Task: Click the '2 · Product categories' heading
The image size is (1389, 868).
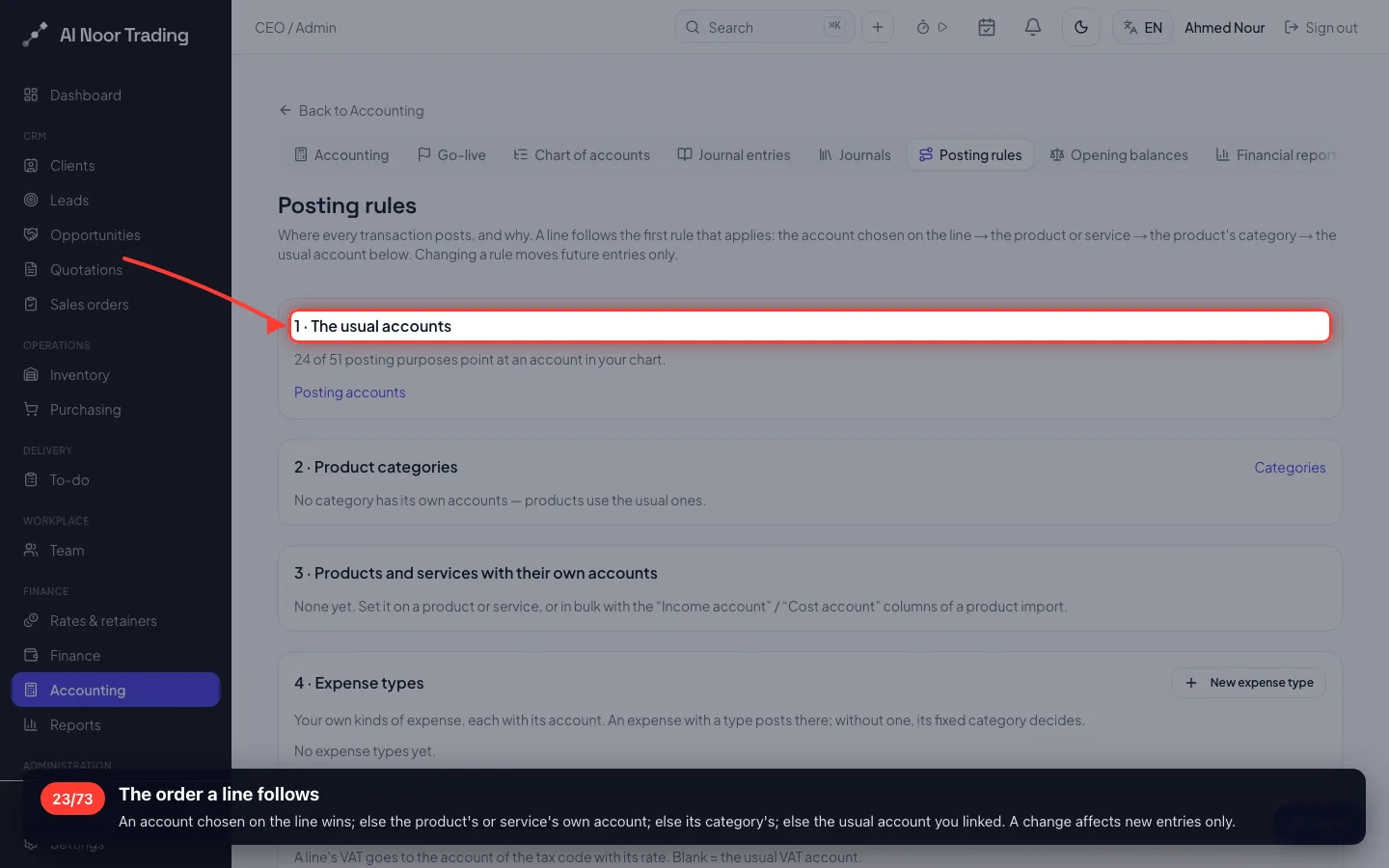Action: pyautogui.click(x=376, y=468)
